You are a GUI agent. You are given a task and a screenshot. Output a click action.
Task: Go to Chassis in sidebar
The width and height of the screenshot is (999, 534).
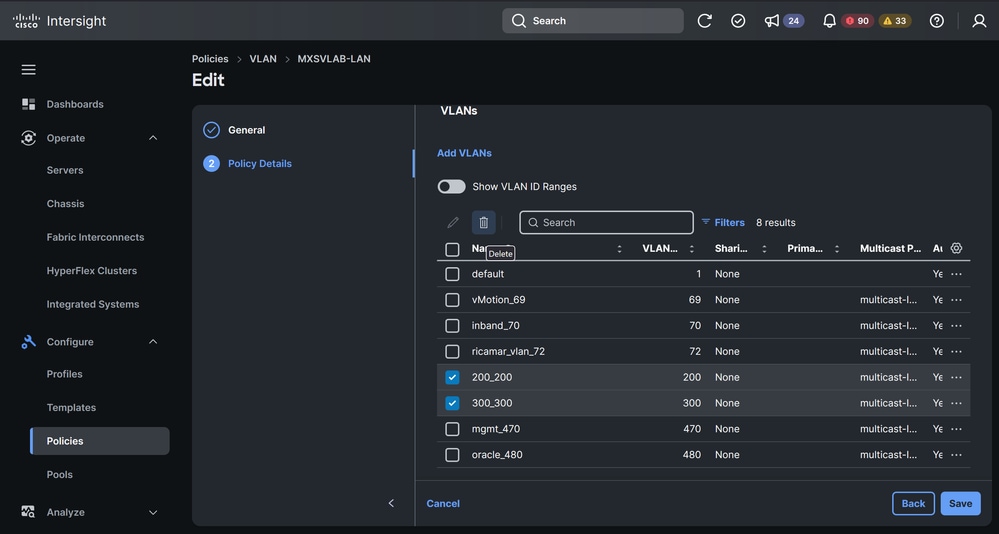[x=66, y=203]
